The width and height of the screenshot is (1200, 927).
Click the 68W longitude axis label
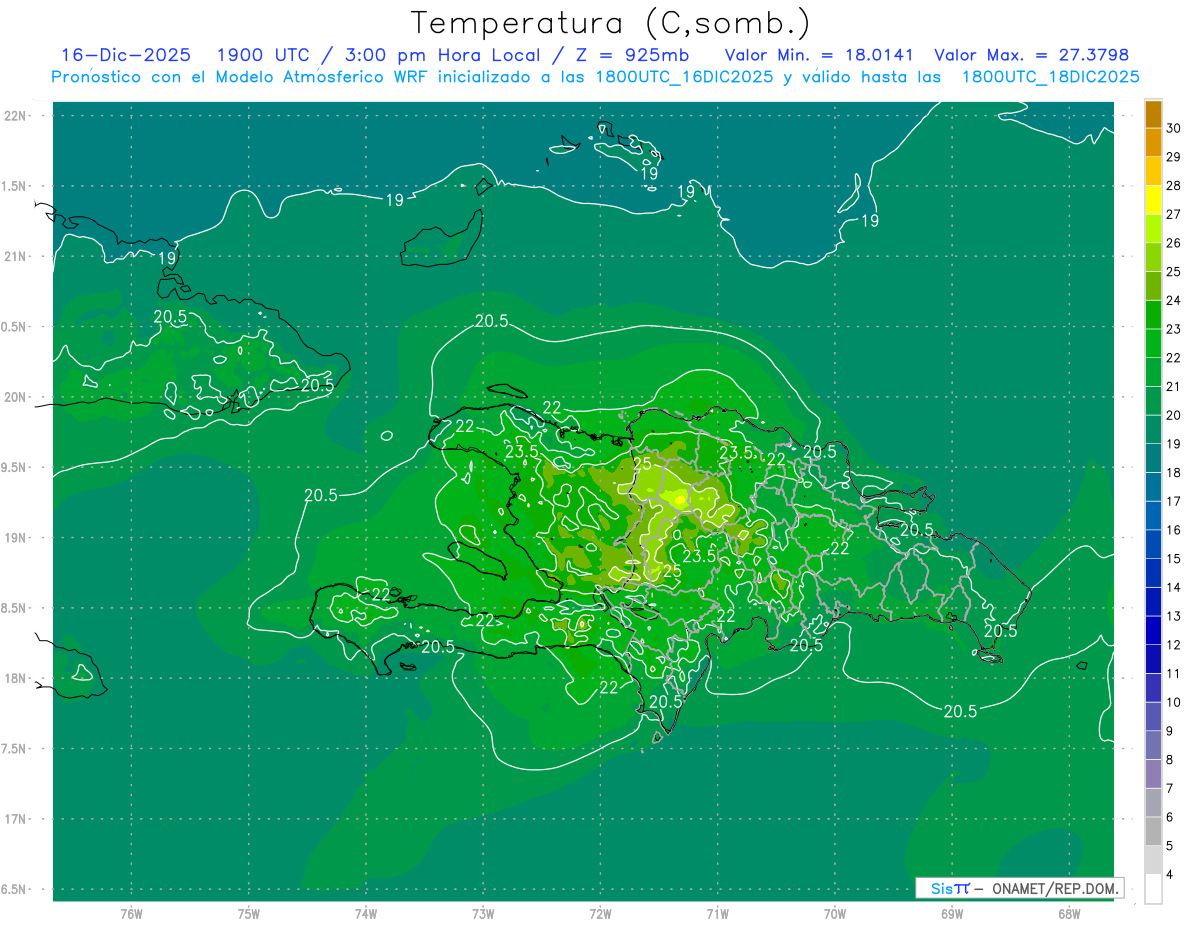[1068, 913]
